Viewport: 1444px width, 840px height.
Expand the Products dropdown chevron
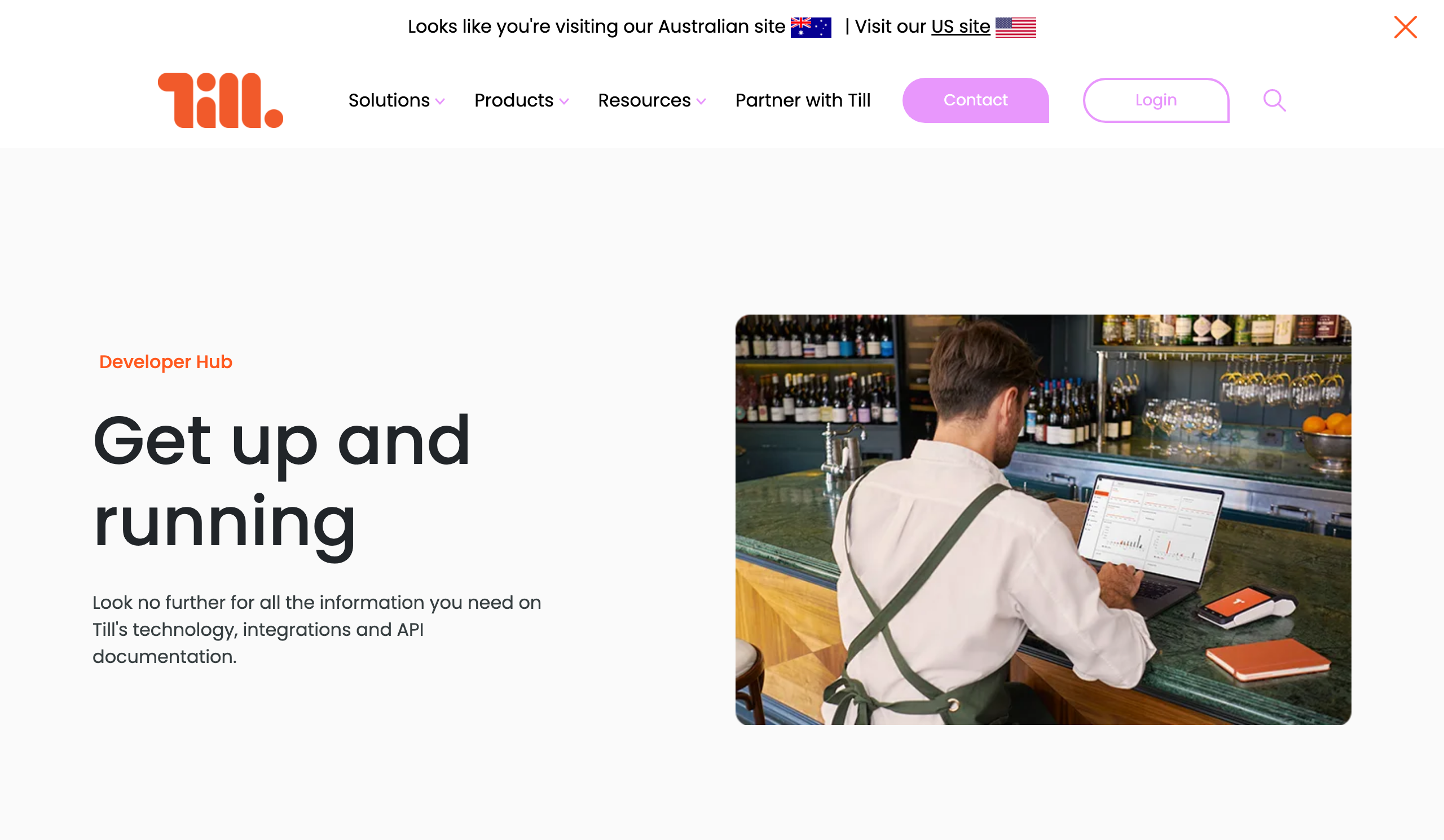564,101
